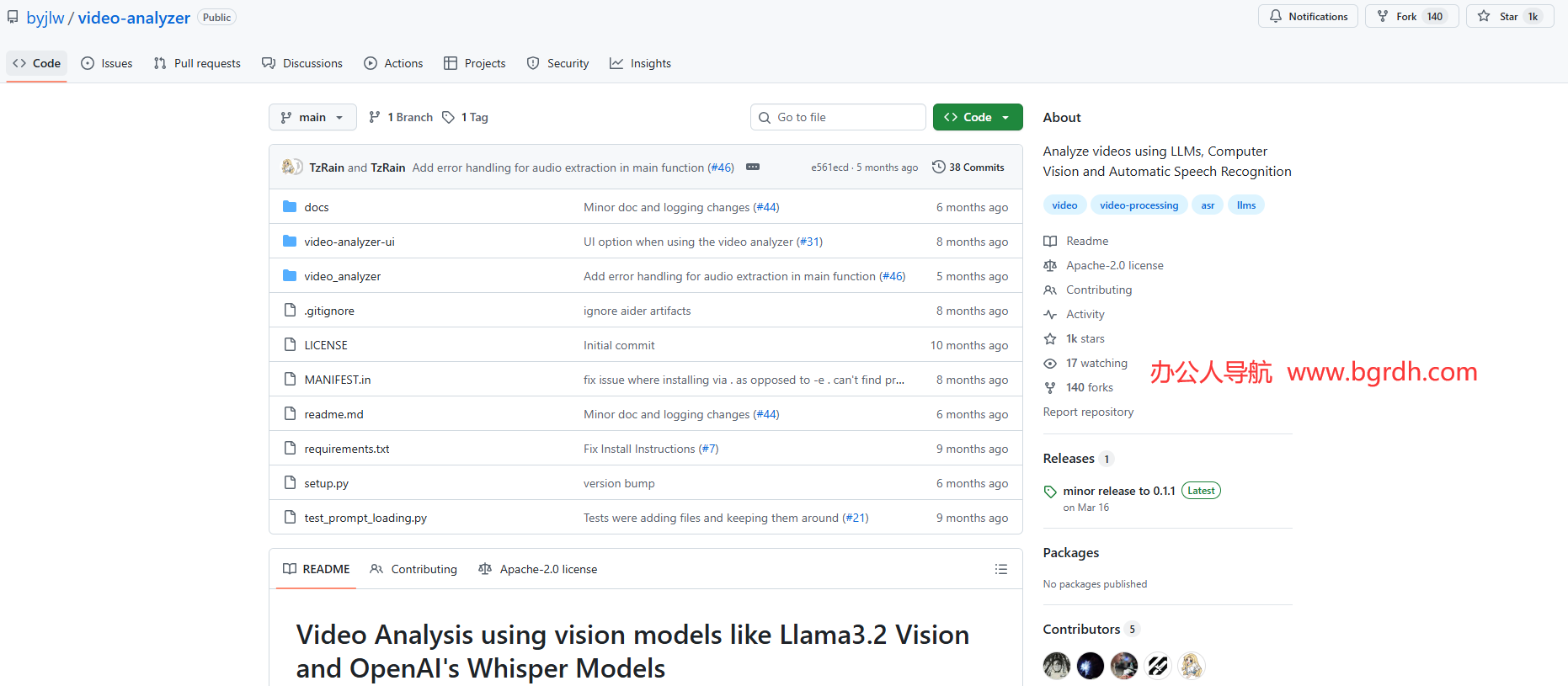Expand commit message ellipsis button

point(753,168)
